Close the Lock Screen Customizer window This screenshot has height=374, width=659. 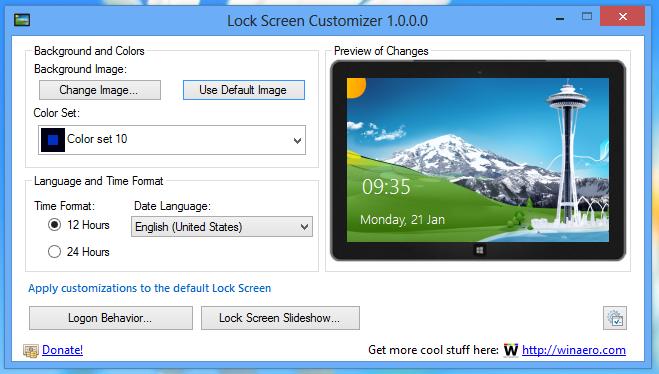click(x=622, y=17)
